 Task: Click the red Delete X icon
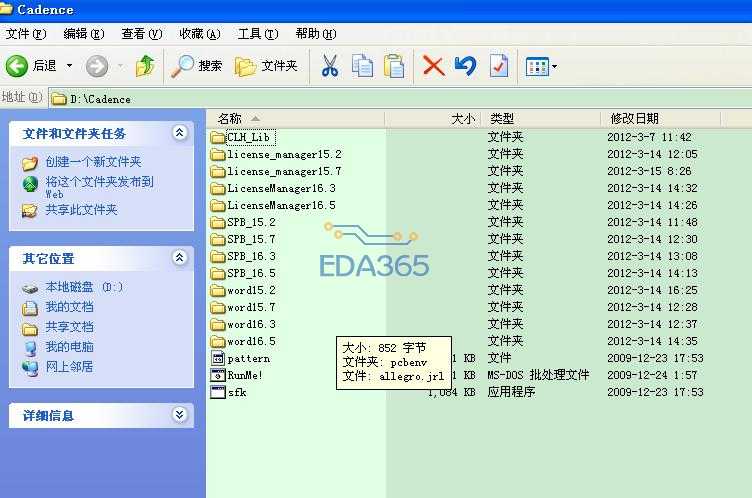tap(434, 66)
